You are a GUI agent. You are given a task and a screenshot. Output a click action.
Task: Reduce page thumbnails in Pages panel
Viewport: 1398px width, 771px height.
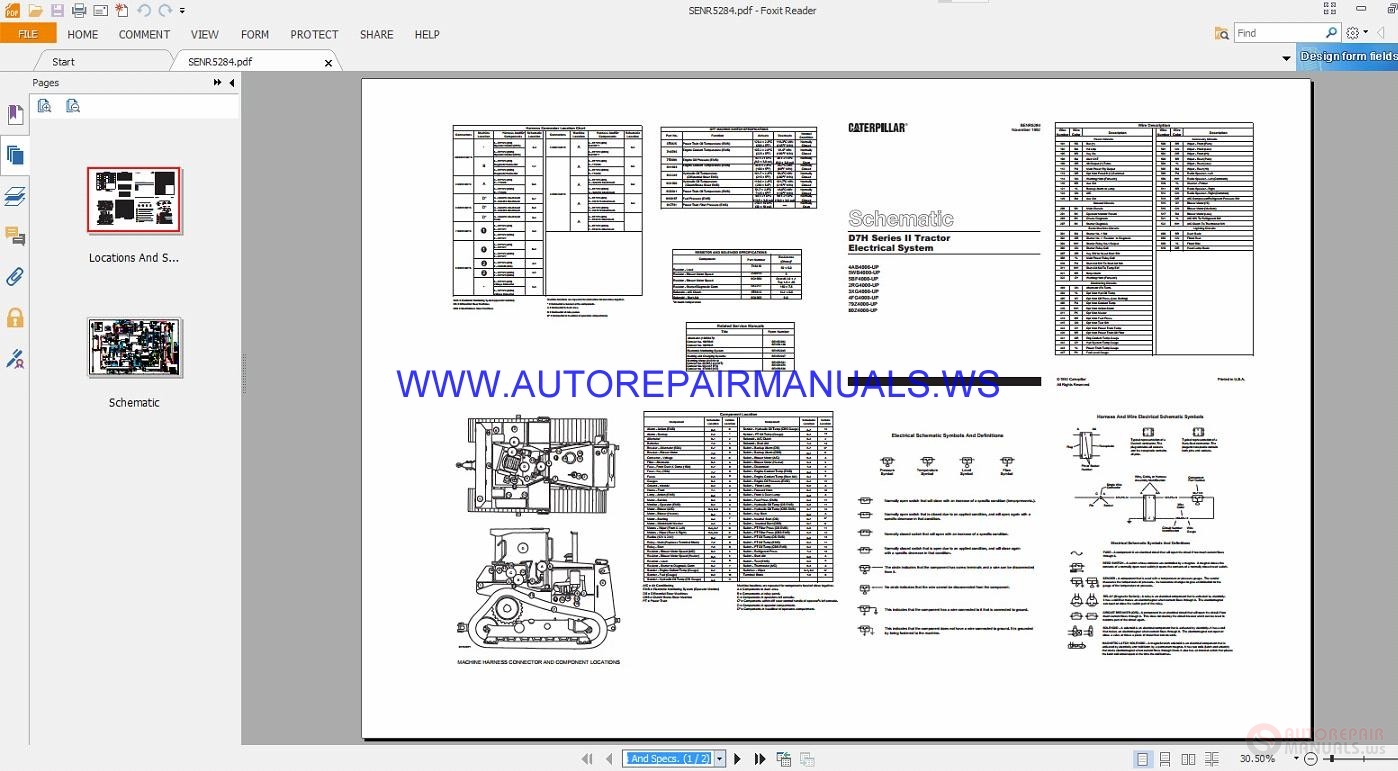[72, 105]
